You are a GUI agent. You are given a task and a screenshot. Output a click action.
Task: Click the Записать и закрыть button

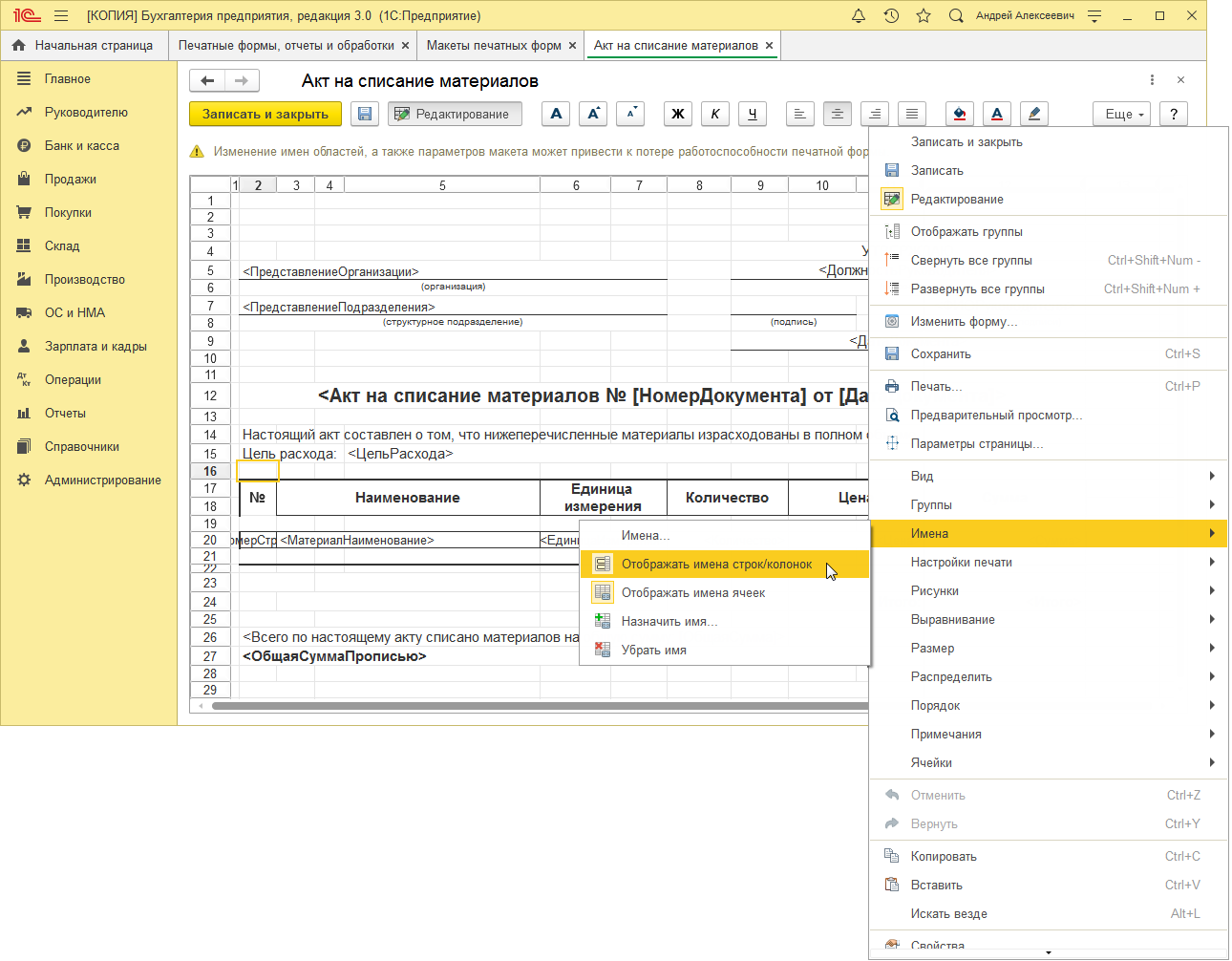tap(266, 114)
